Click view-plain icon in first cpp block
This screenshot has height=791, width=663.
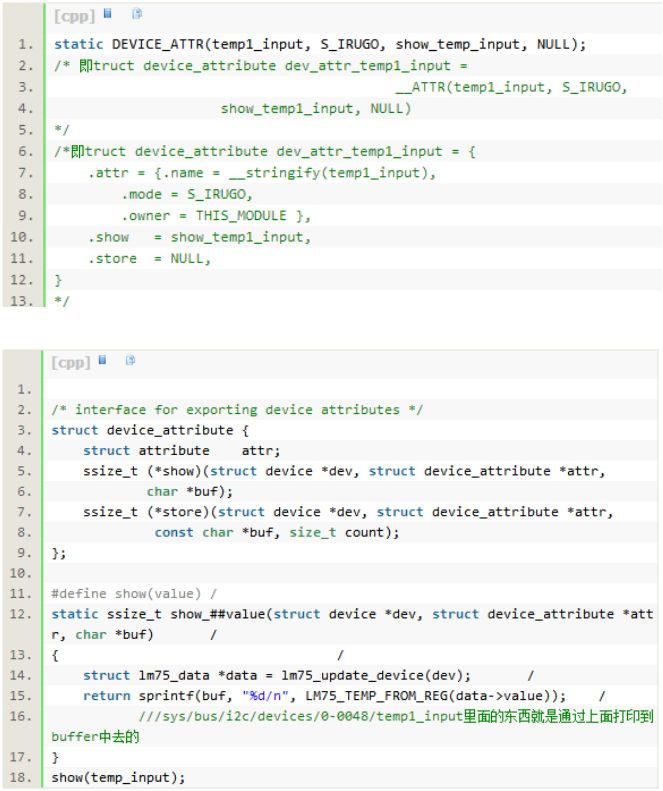point(107,14)
